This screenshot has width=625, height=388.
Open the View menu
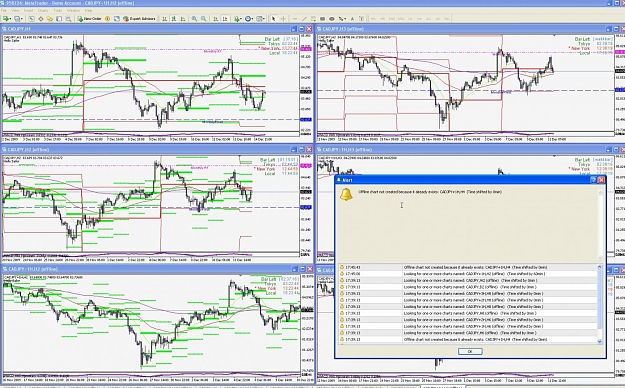(x=16, y=10)
